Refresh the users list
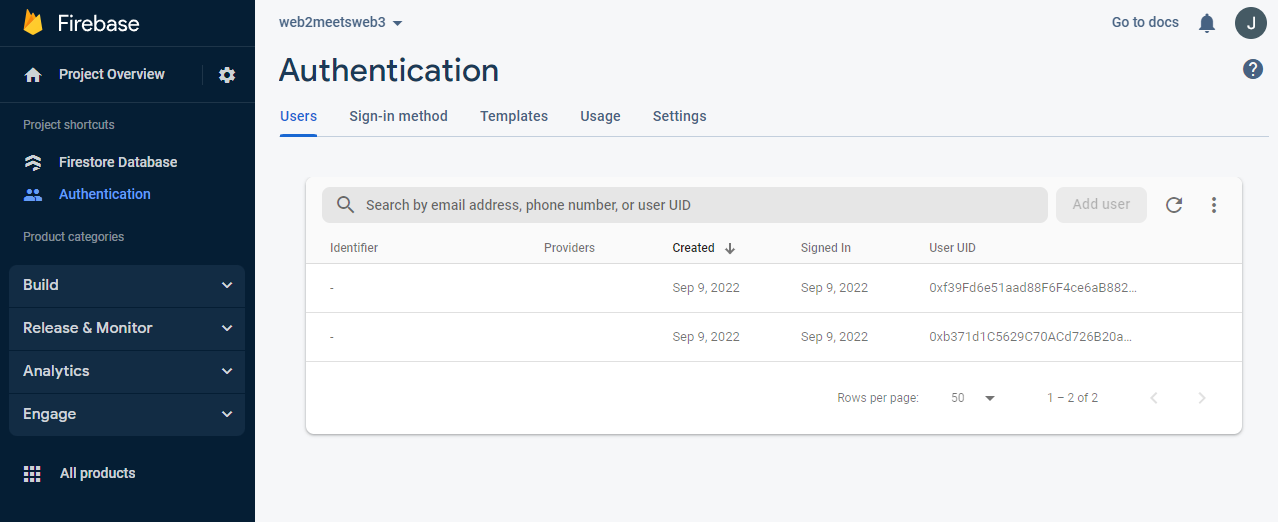The image size is (1278, 522). [1174, 205]
